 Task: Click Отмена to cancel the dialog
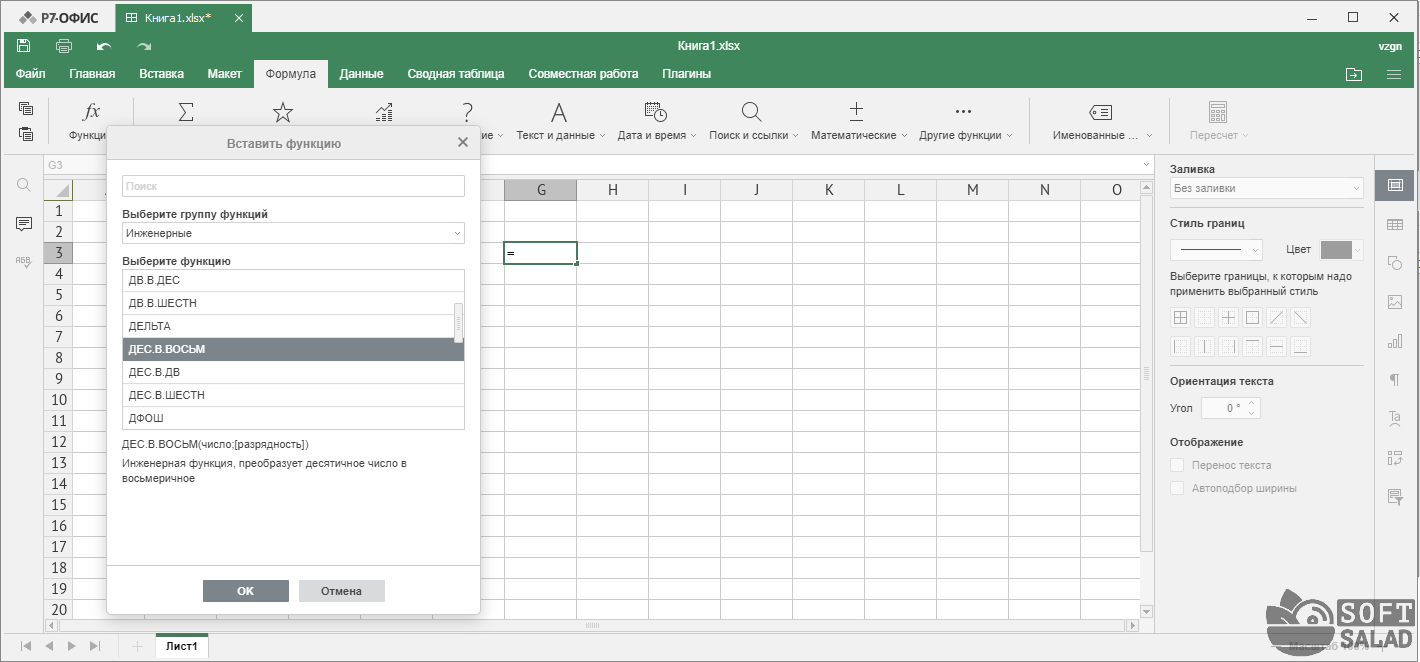pyautogui.click(x=342, y=591)
